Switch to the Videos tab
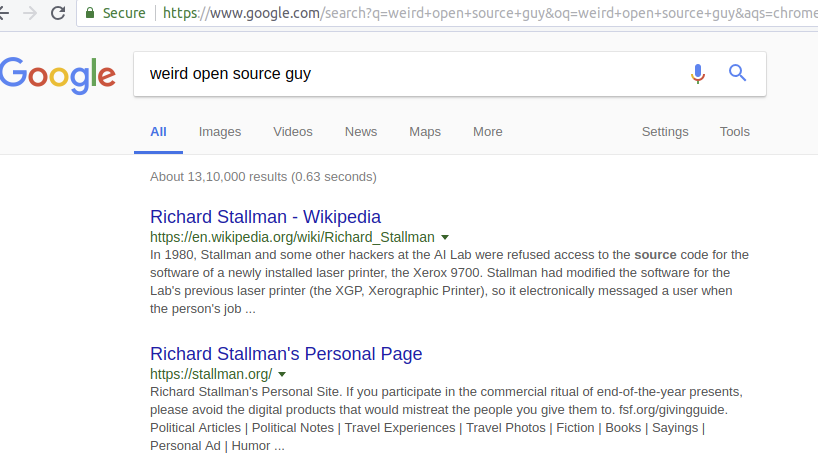Screen dimensions: 818x469 [293, 132]
